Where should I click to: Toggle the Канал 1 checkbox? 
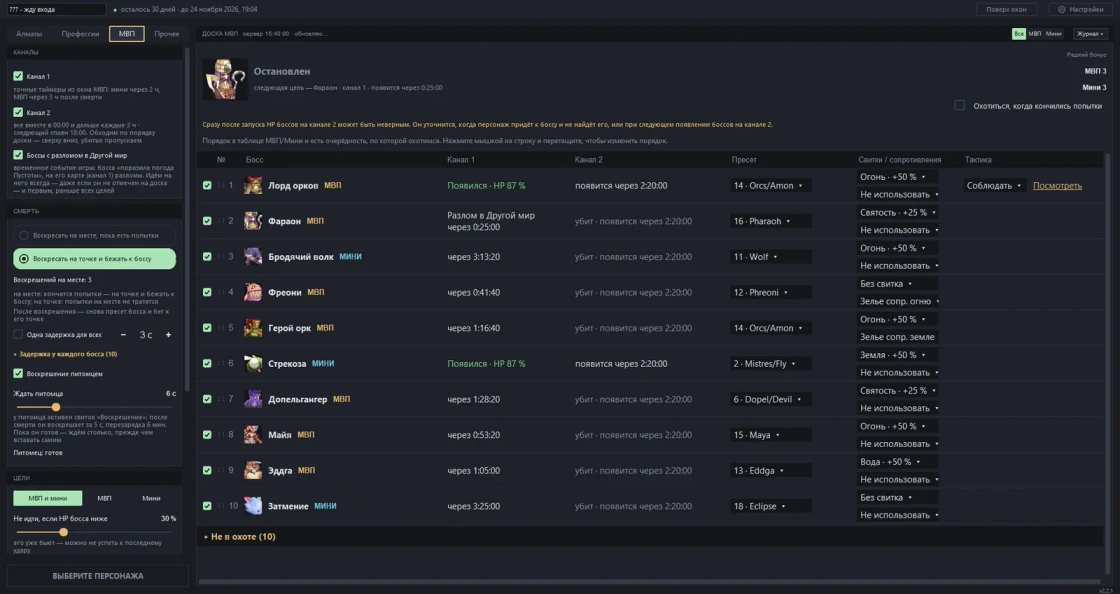18,76
